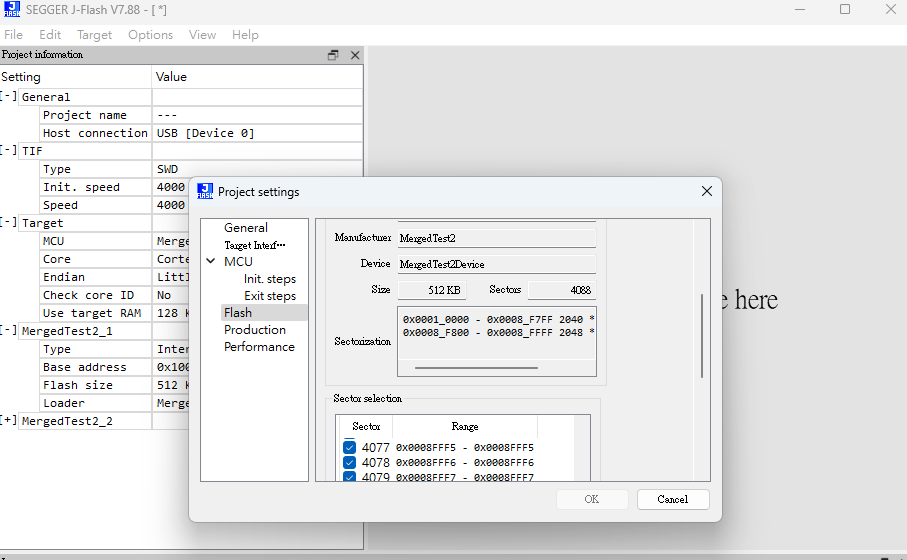Click the Sector column header
907x560 pixels.
coord(366,426)
